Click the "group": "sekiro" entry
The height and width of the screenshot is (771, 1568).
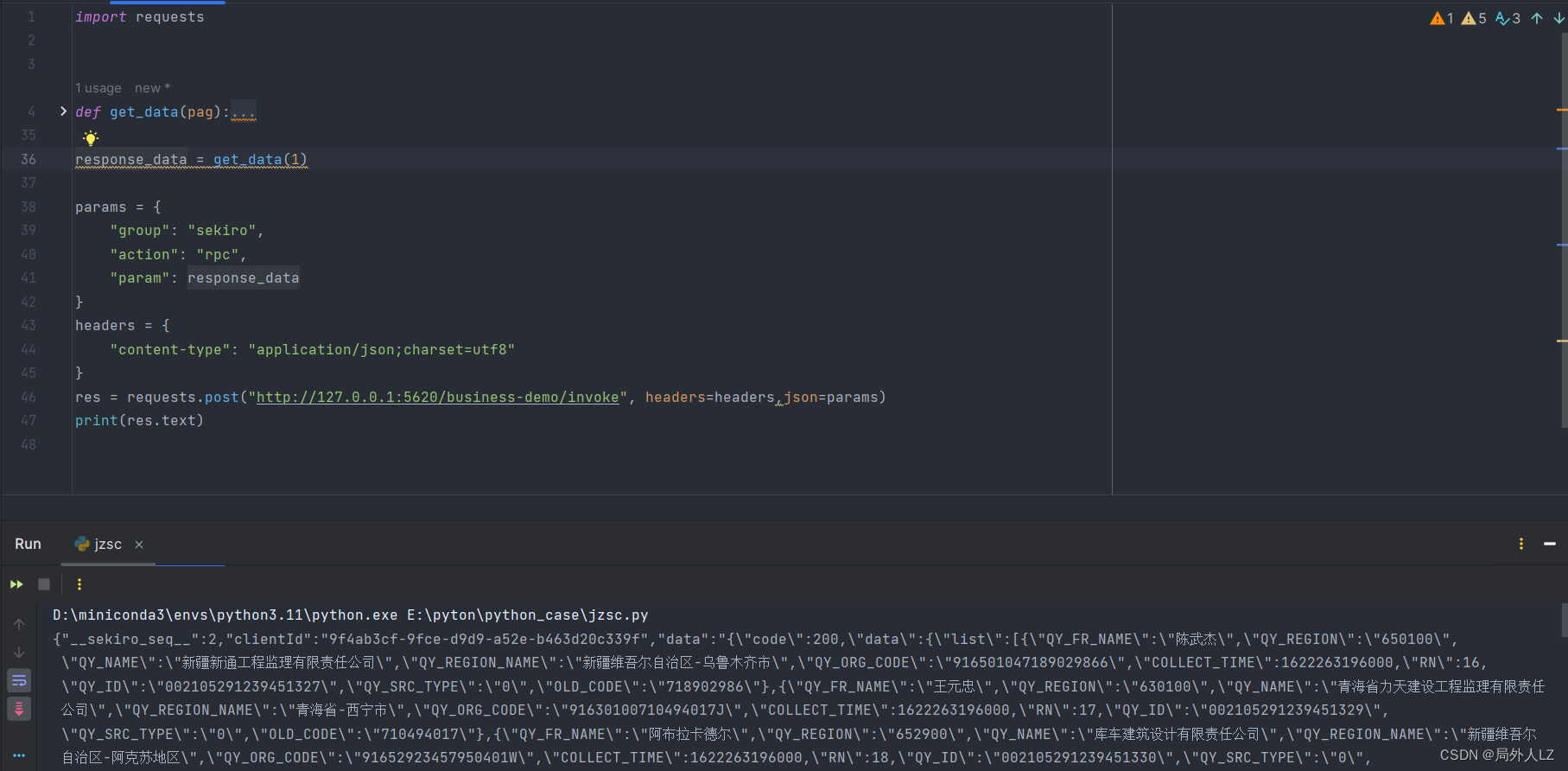click(187, 231)
